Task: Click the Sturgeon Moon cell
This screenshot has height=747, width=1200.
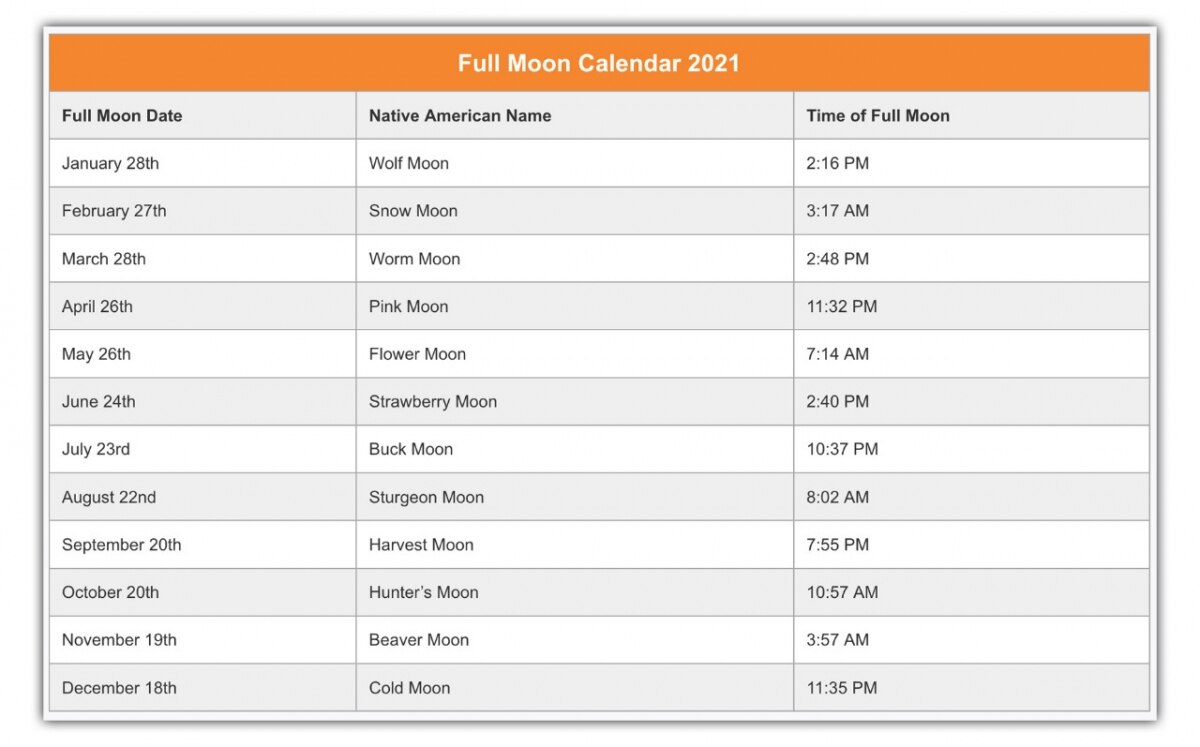Action: [x=426, y=497]
